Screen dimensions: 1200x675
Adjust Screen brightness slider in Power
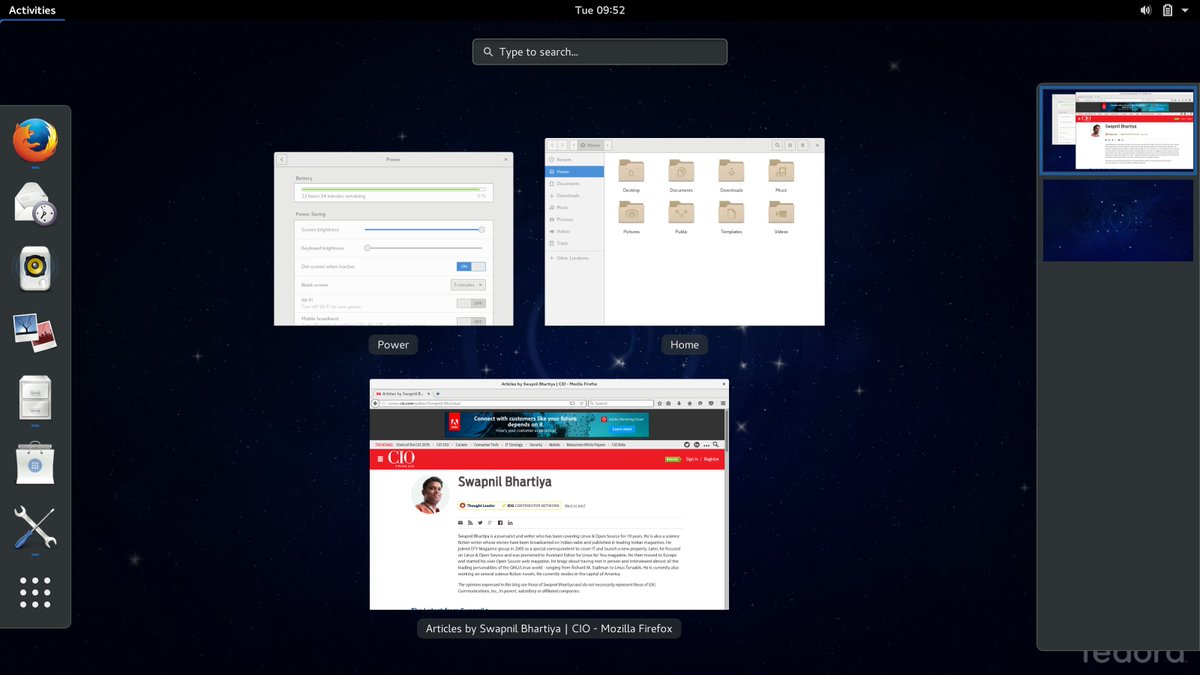point(424,229)
